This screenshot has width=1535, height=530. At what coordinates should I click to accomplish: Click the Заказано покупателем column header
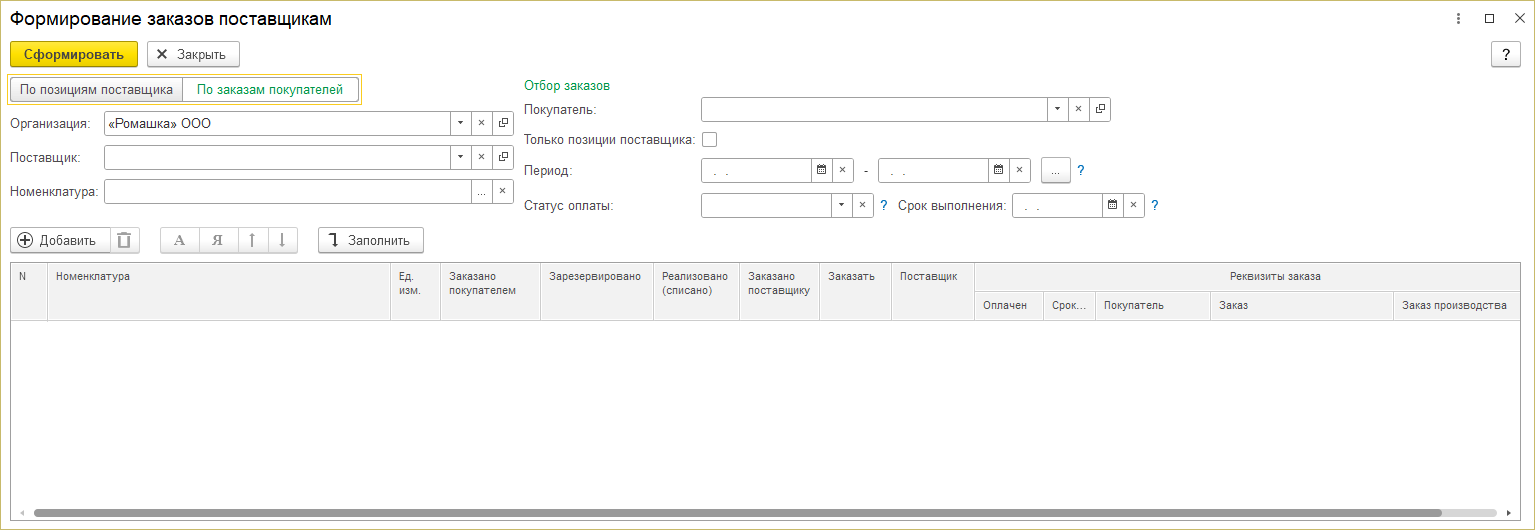tap(490, 291)
